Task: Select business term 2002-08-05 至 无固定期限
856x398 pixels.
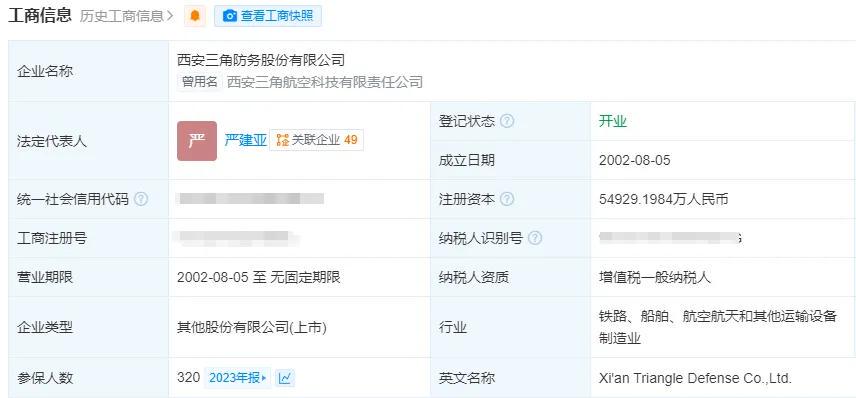Action: (258, 277)
